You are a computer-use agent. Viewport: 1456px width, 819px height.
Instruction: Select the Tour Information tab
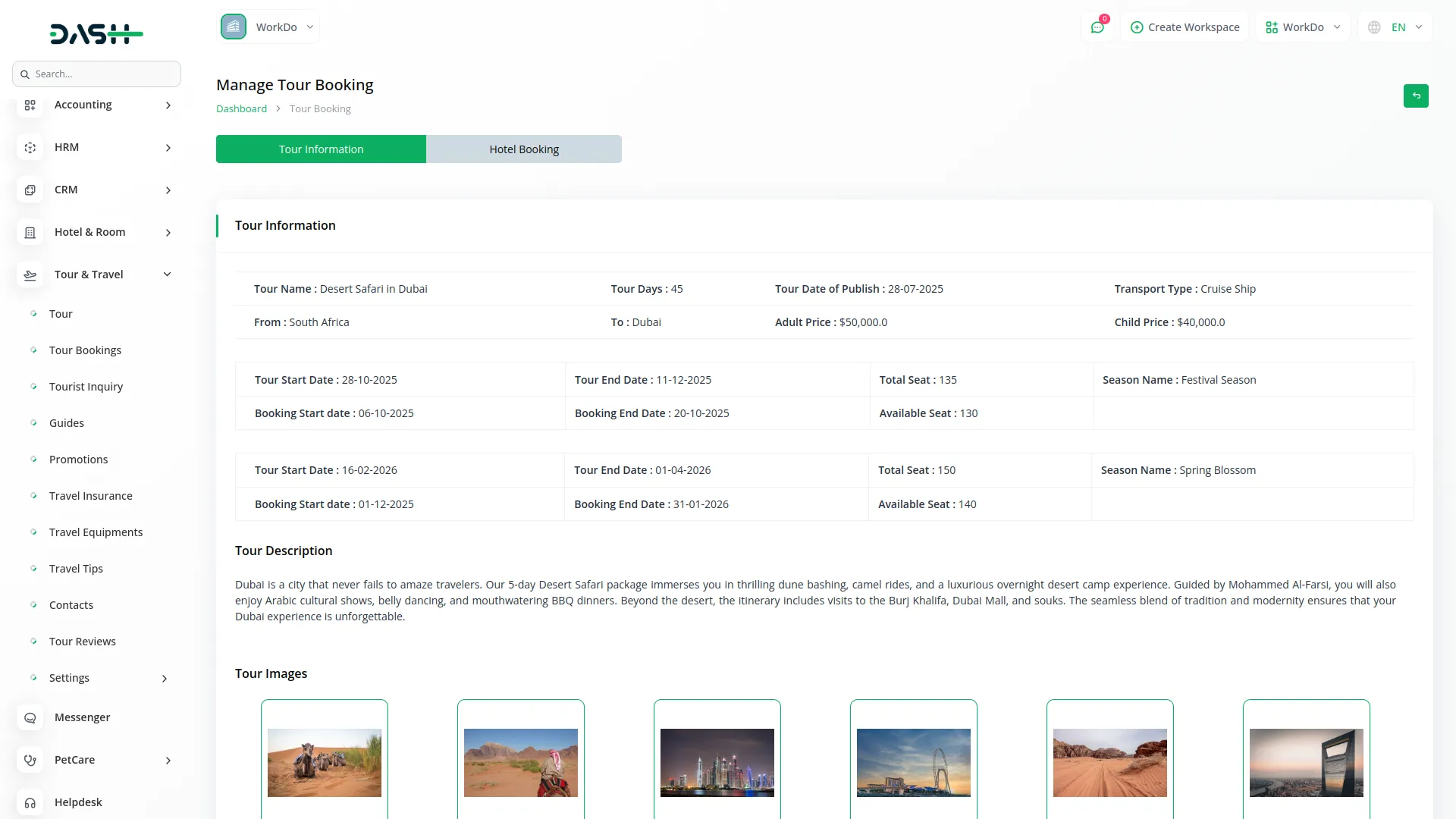[320, 149]
